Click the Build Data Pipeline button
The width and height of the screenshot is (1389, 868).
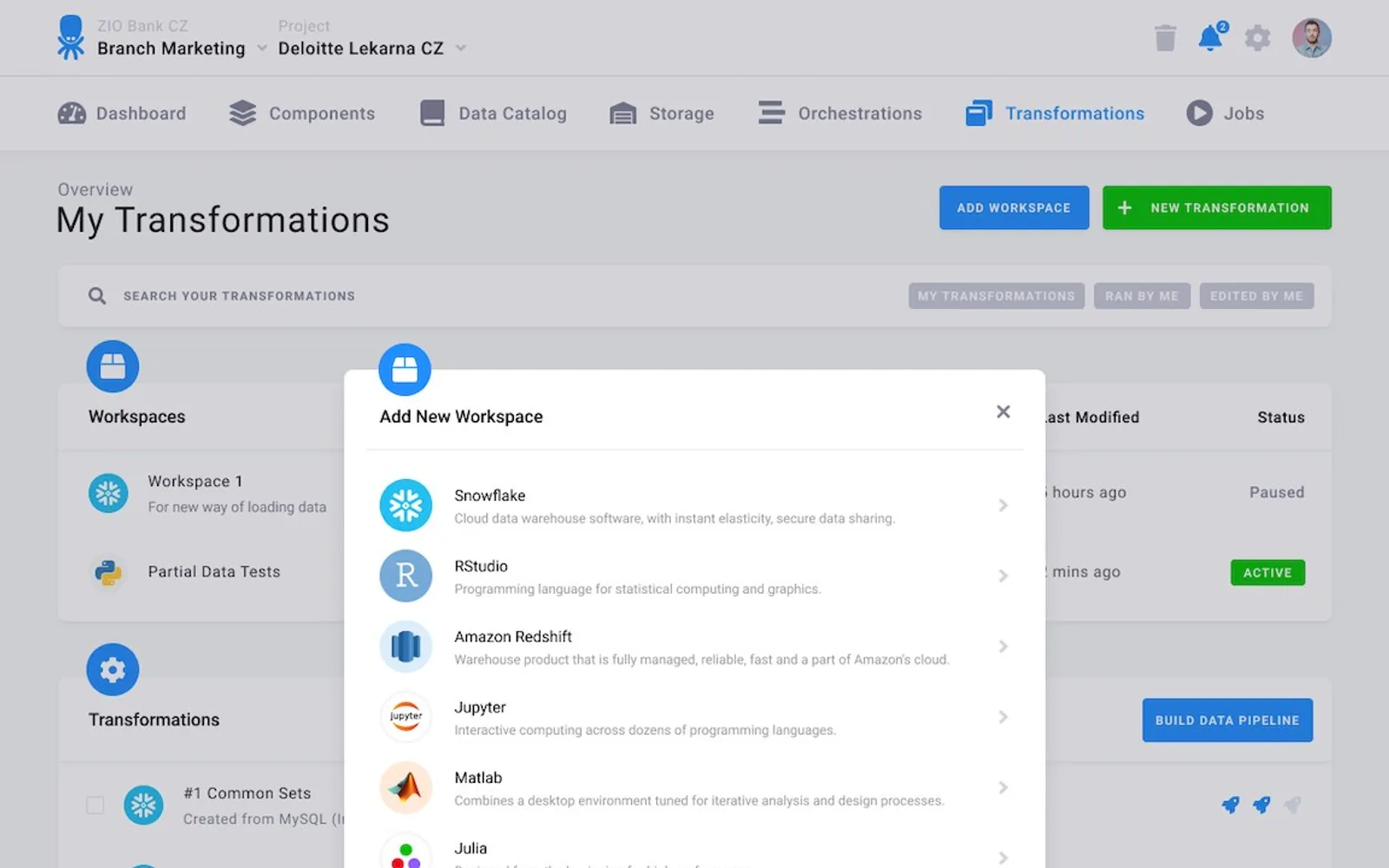click(x=1227, y=720)
